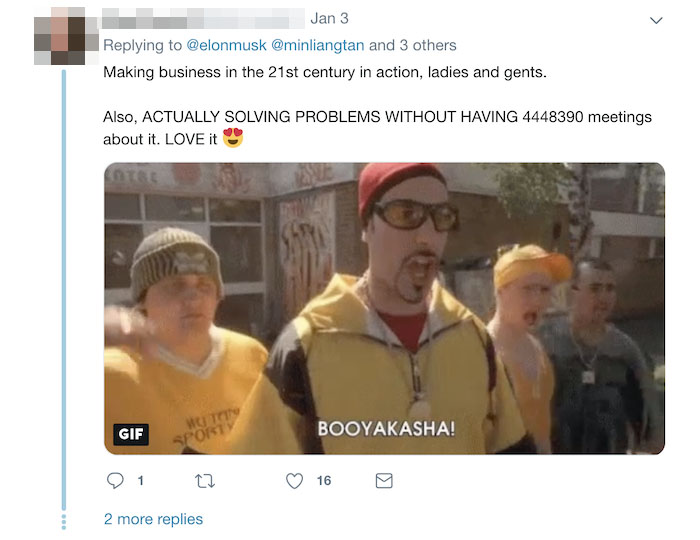The height and width of the screenshot is (540, 700).
Task: Open the @elonmusk profile link
Action: tap(226, 45)
